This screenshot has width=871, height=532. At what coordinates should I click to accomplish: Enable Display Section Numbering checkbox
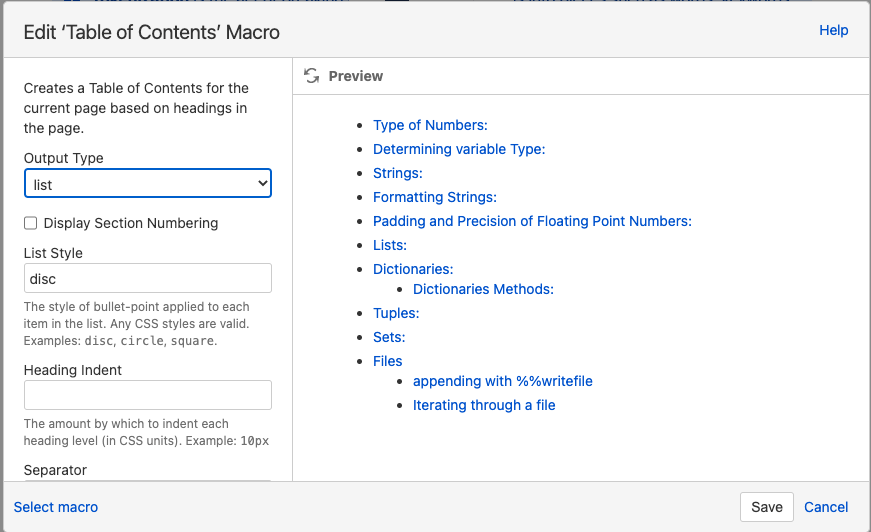(31, 223)
